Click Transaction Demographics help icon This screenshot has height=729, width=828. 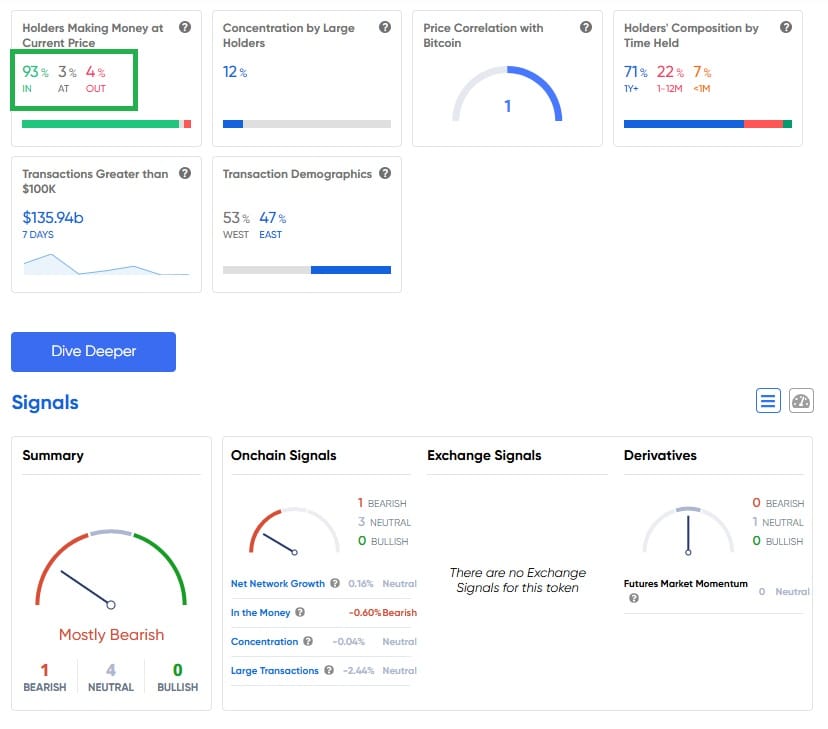click(385, 174)
